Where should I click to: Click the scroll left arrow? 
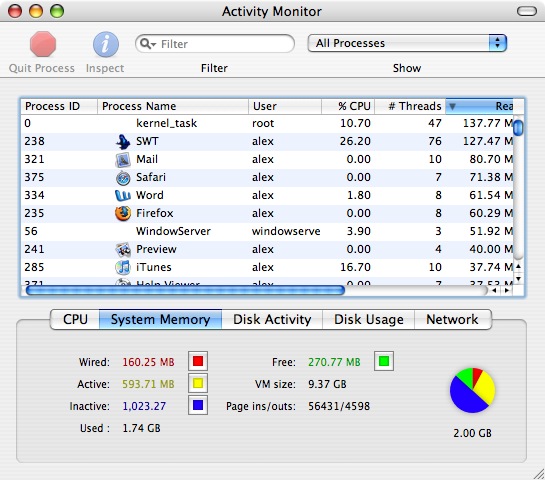tap(494, 290)
